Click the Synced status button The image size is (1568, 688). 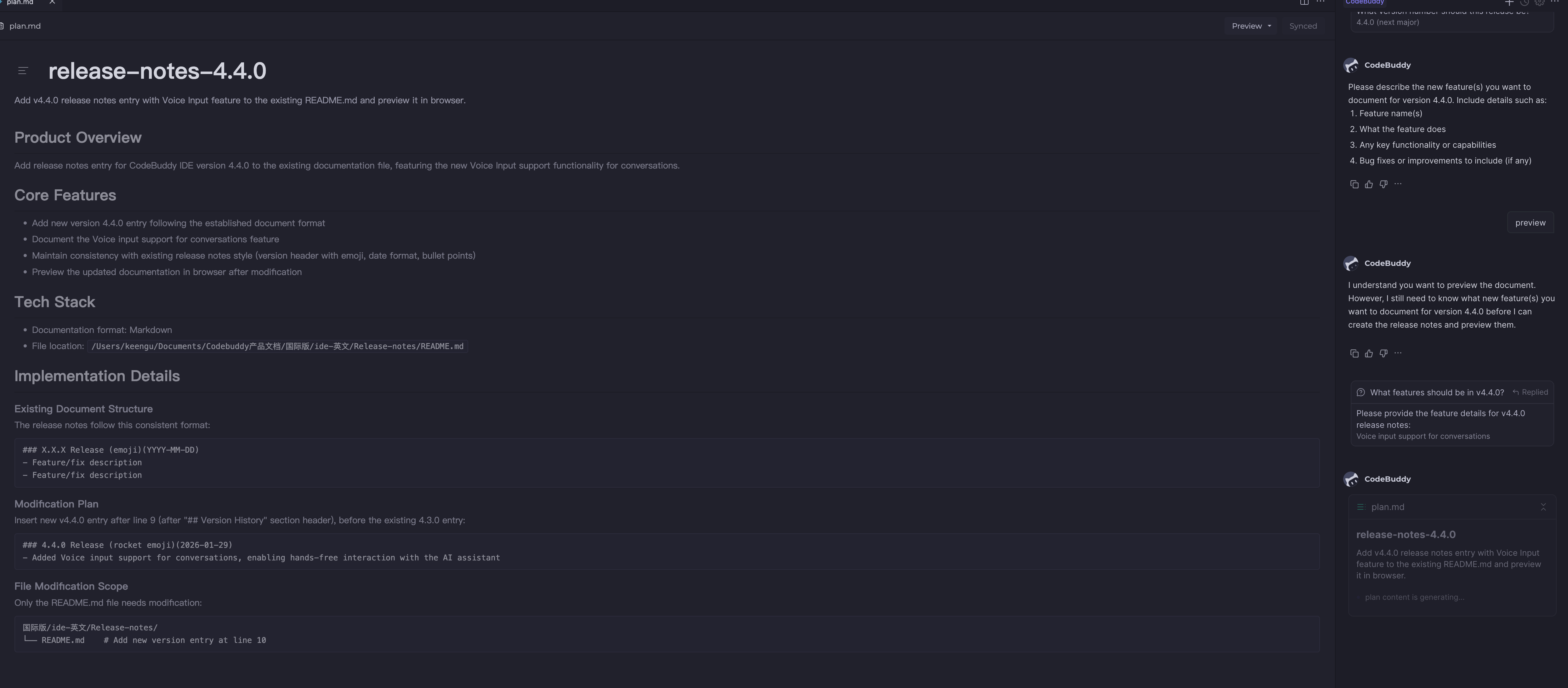point(1303,26)
